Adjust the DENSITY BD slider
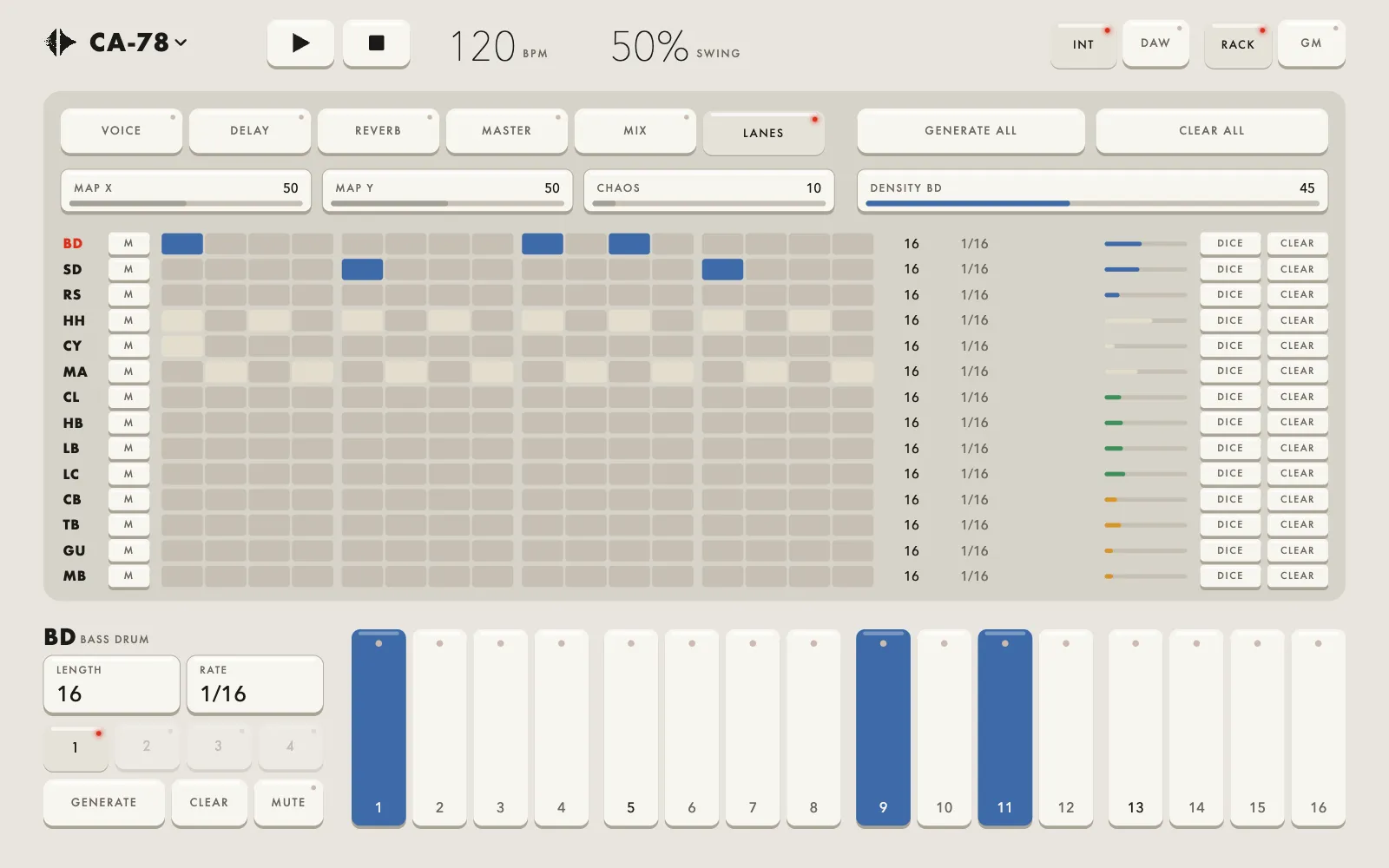 coord(1092,190)
